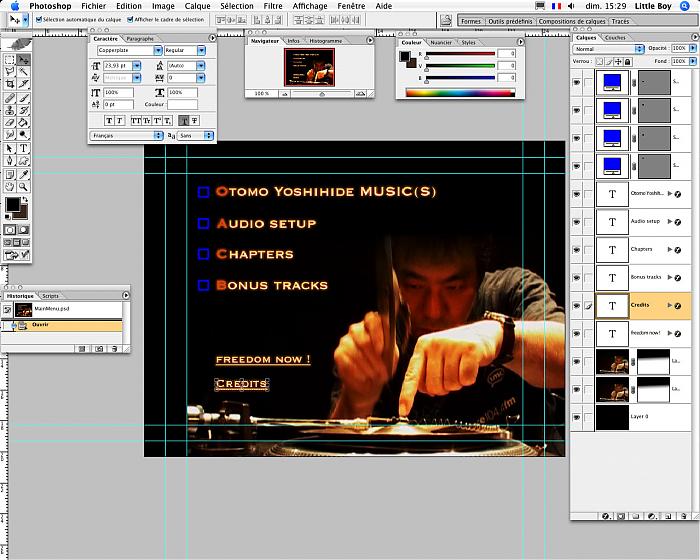Select the Move tool in the toolbox
700x560 pixels.
coord(24,59)
